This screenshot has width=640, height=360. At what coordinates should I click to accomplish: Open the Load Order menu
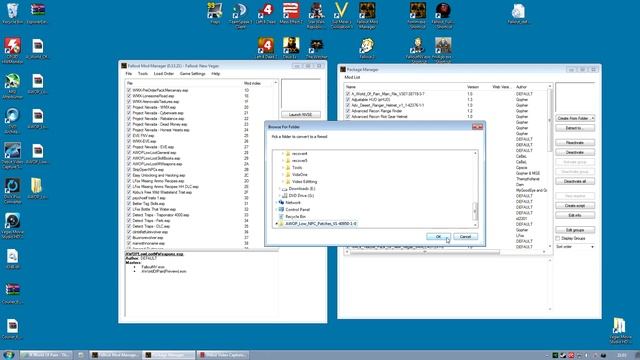[x=164, y=74]
